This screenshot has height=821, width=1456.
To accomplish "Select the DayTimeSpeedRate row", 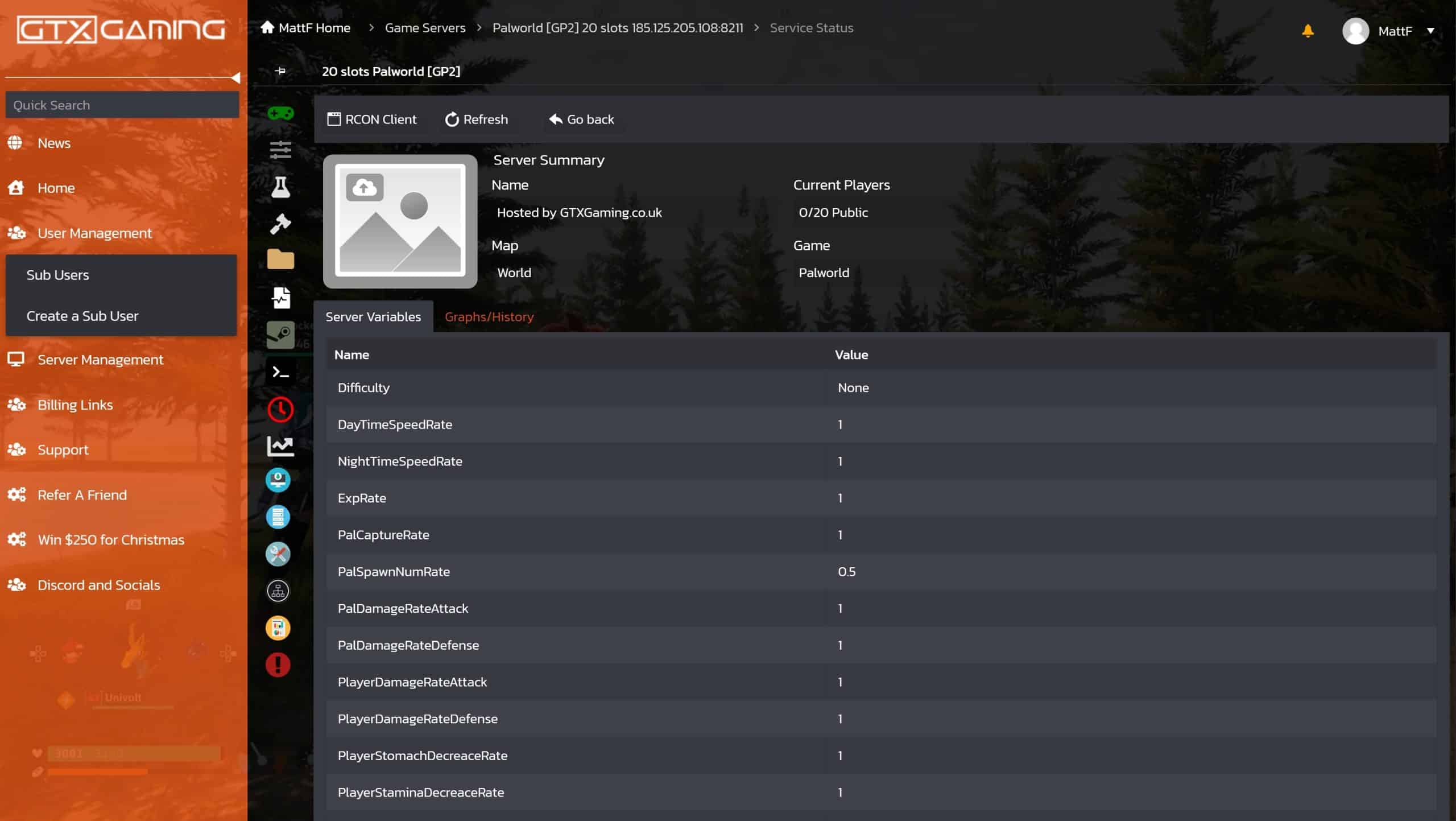I will click(x=881, y=424).
